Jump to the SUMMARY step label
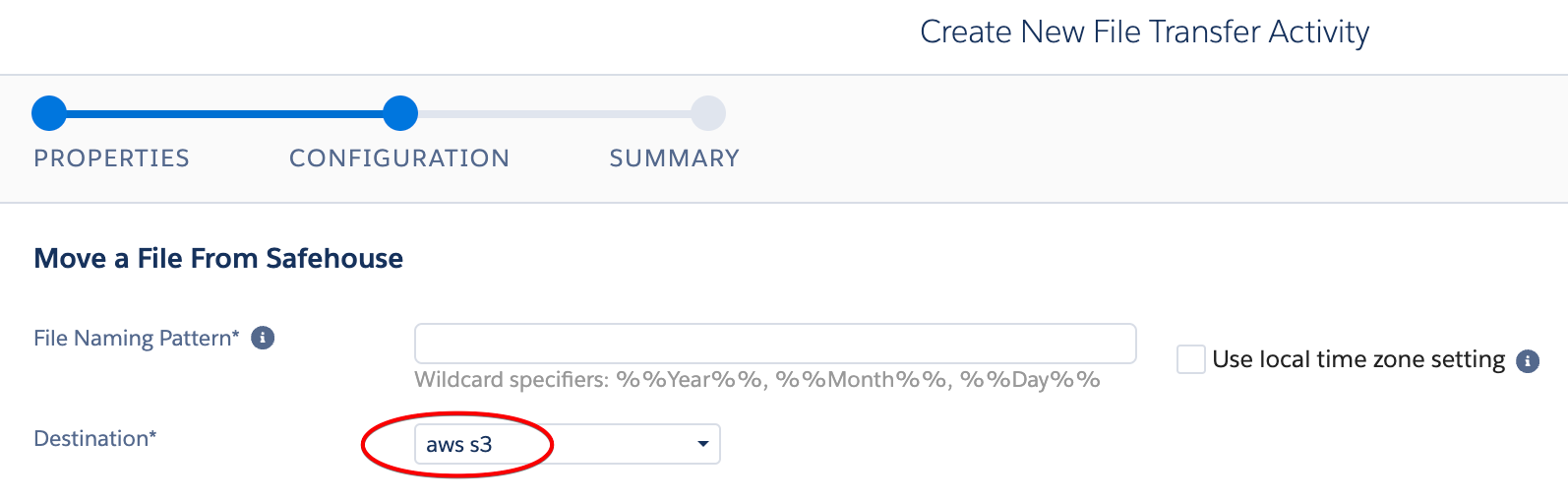Image resolution: width=1568 pixels, height=504 pixels. [674, 158]
